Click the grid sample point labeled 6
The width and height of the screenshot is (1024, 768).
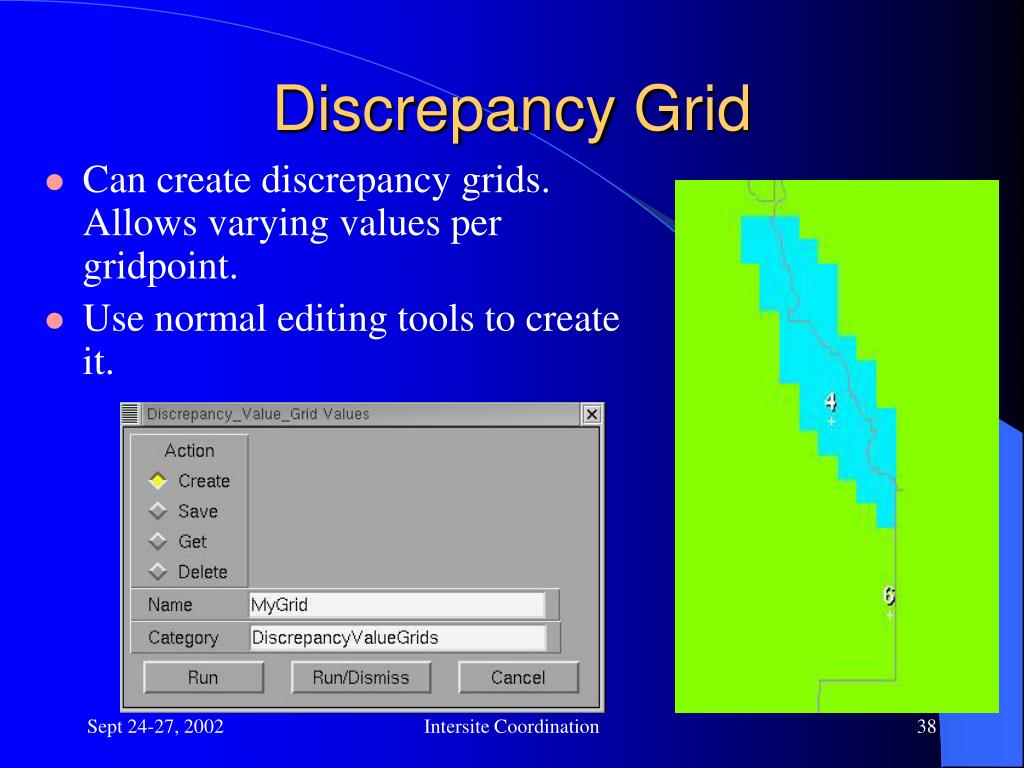[x=889, y=615]
